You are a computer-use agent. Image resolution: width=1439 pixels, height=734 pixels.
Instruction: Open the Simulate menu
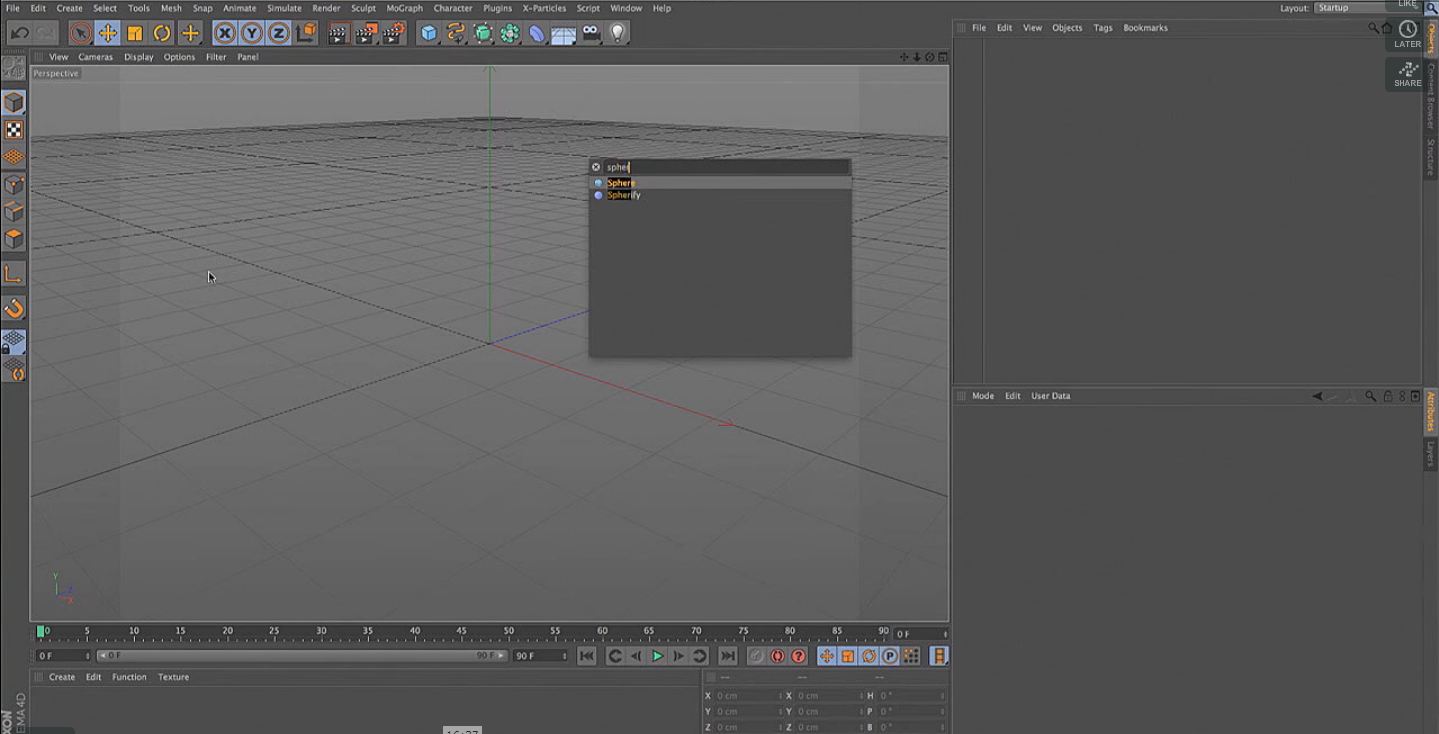click(284, 8)
